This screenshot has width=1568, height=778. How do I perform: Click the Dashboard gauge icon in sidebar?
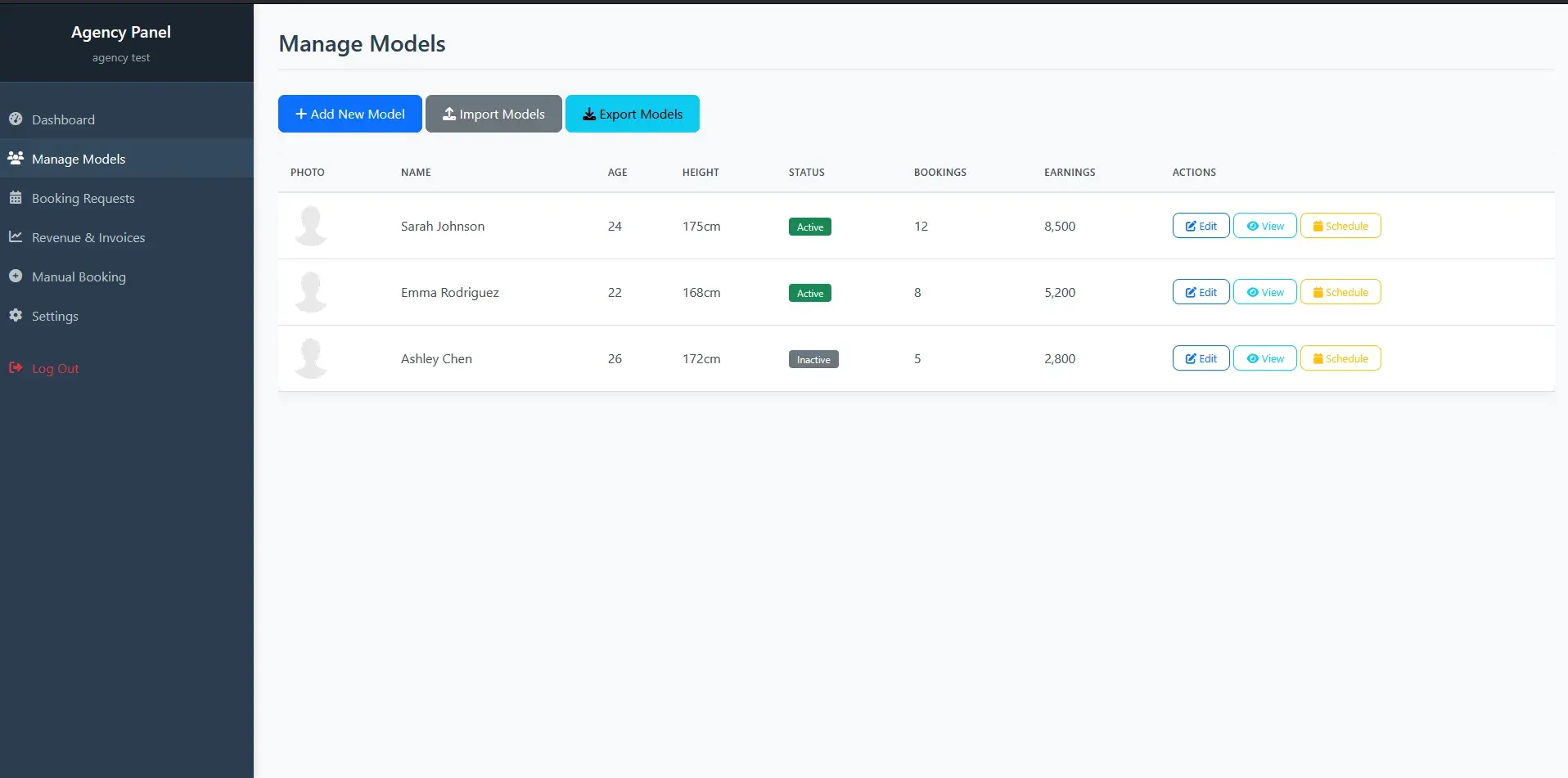[x=16, y=119]
